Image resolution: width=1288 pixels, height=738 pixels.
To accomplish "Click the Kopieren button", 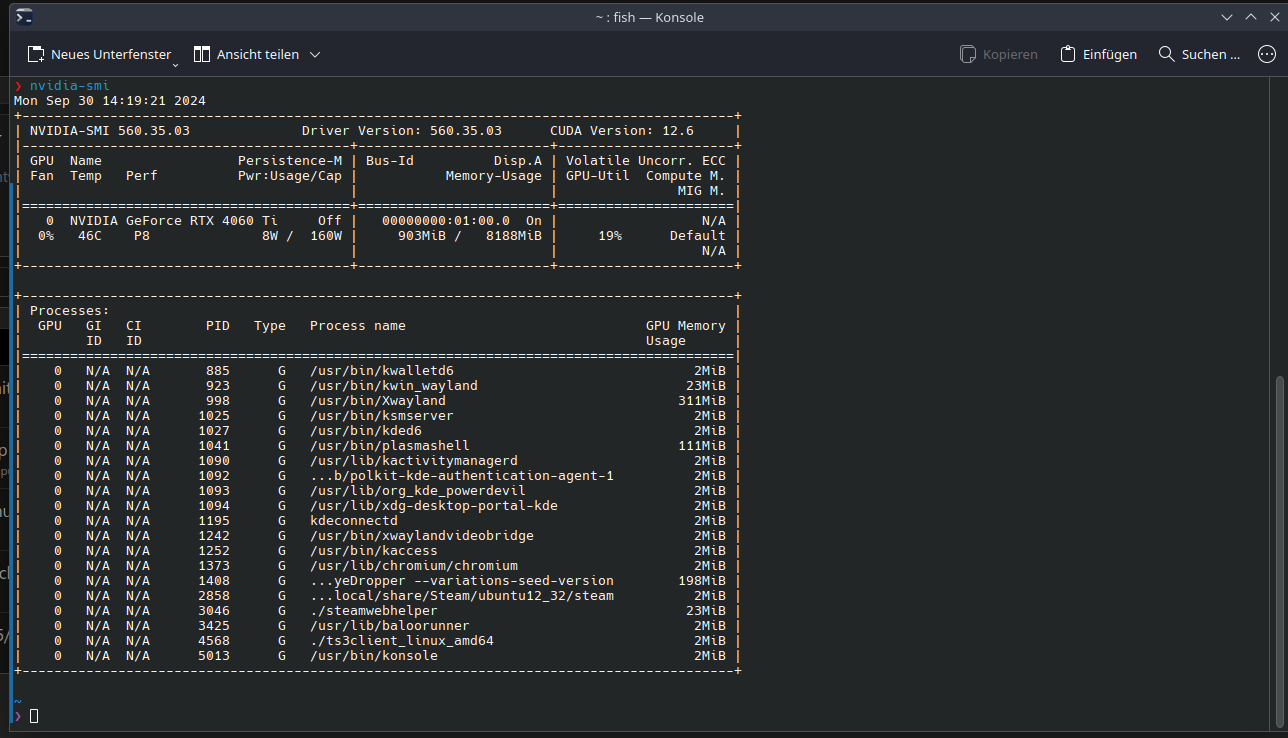I will coord(998,54).
